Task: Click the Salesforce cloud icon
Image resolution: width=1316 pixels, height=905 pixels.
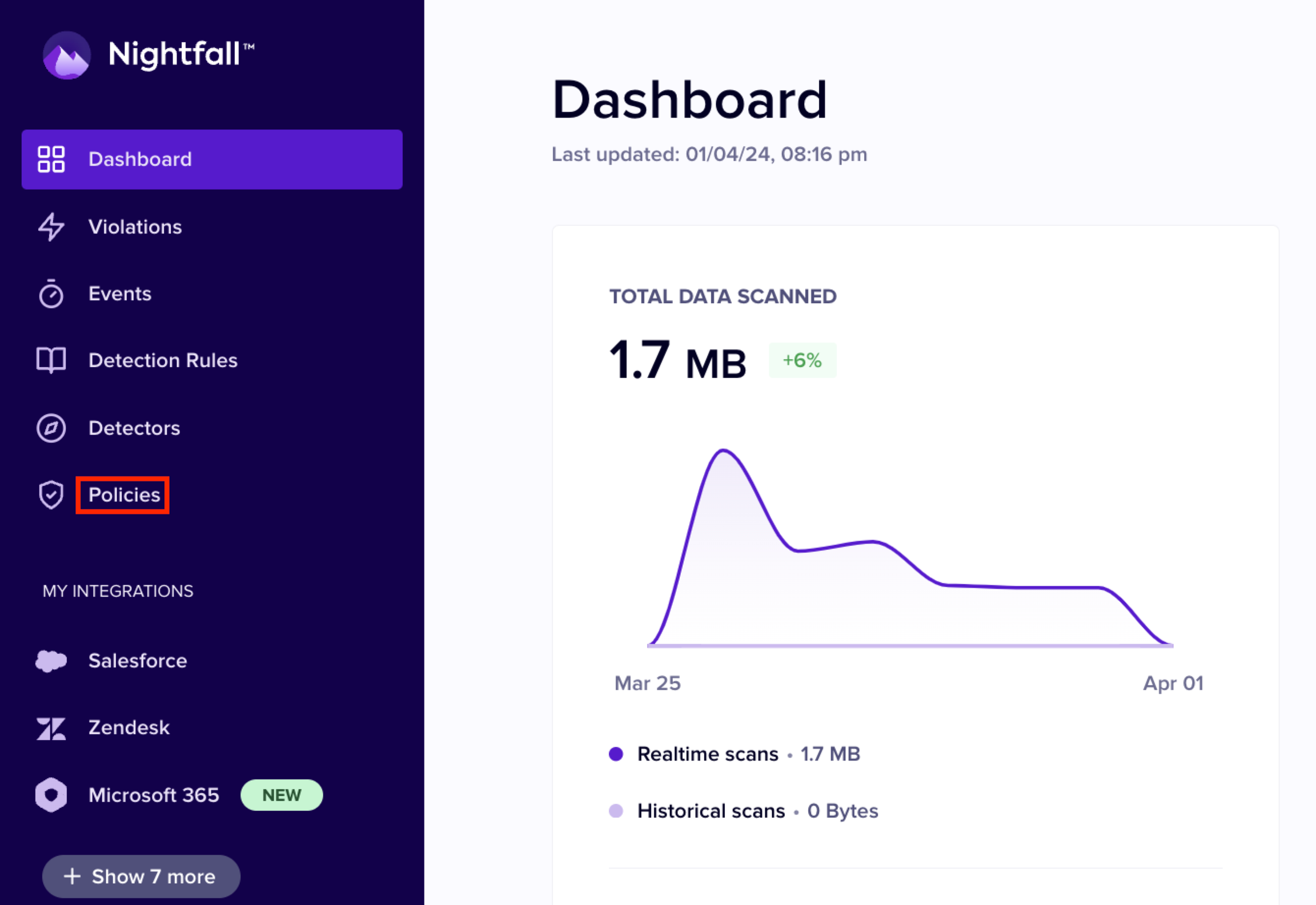Action: [x=51, y=661]
